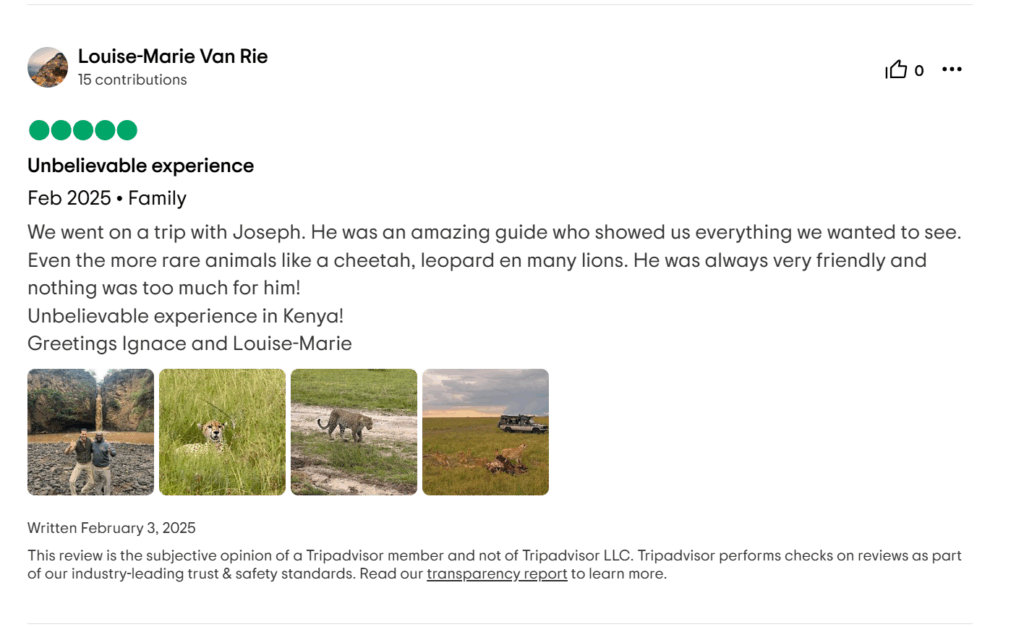This screenshot has height=627, width=1024.
Task: Click the Unbelievable experience review title
Action: pyautogui.click(x=140, y=165)
